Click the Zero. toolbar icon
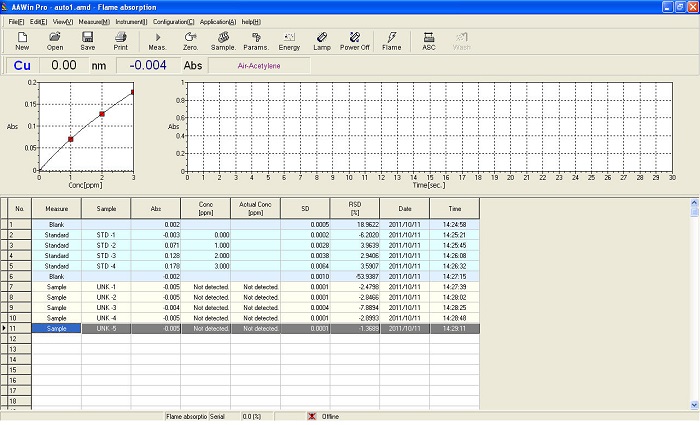The image size is (700, 425). 191,41
